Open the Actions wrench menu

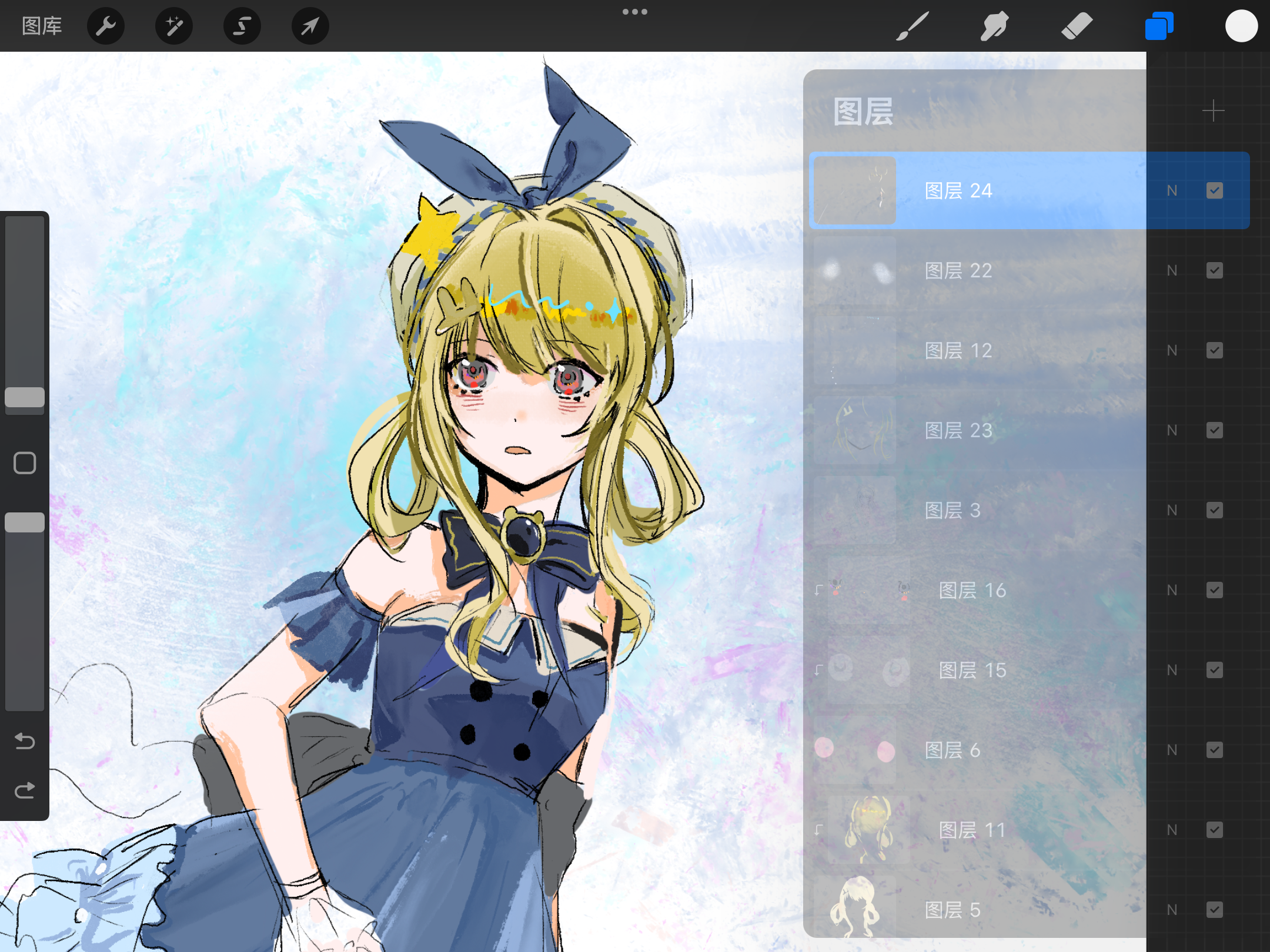coord(106,26)
